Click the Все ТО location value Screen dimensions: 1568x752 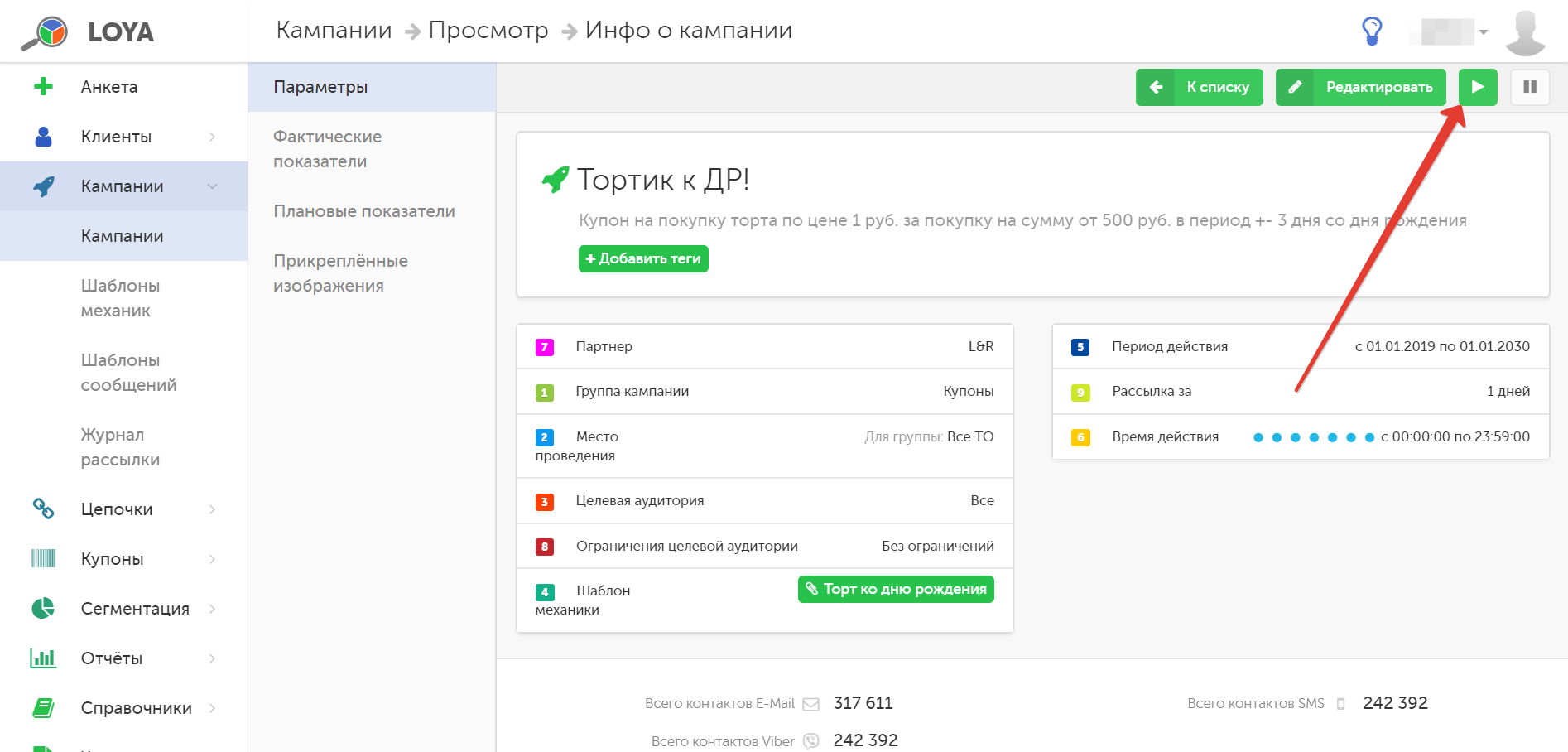point(970,436)
